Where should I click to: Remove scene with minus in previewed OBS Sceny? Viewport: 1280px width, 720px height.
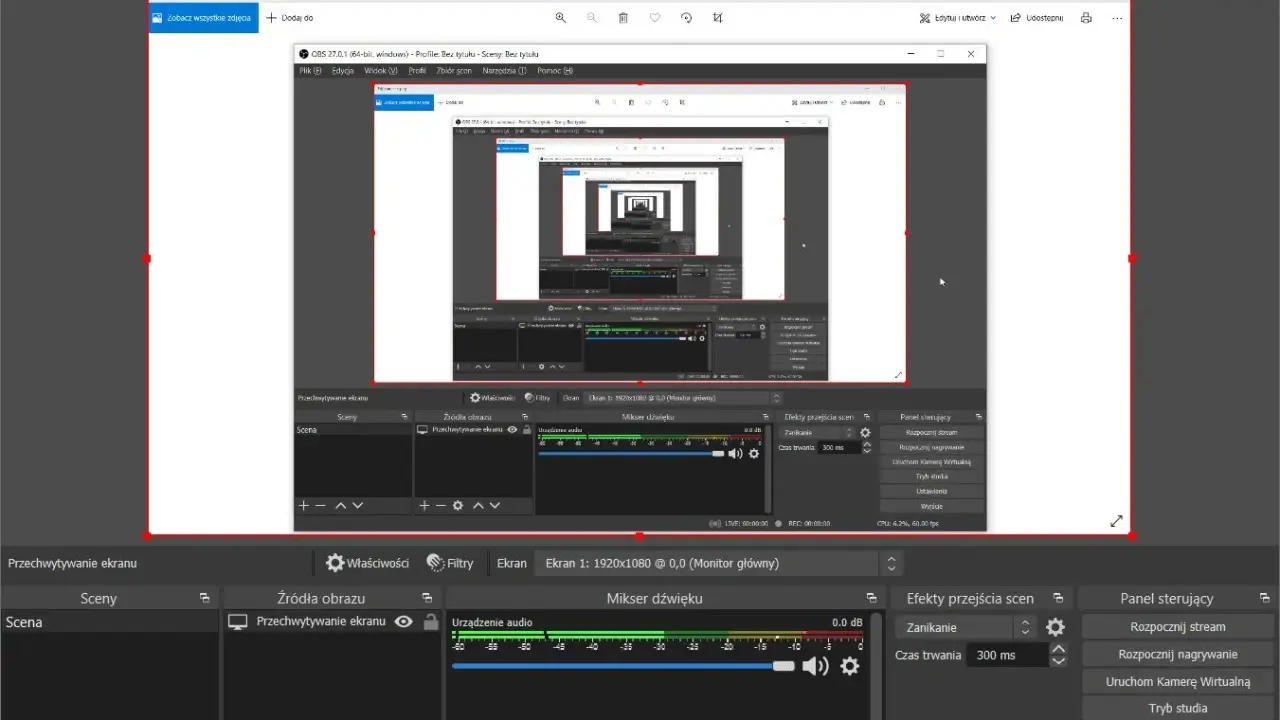click(x=321, y=506)
